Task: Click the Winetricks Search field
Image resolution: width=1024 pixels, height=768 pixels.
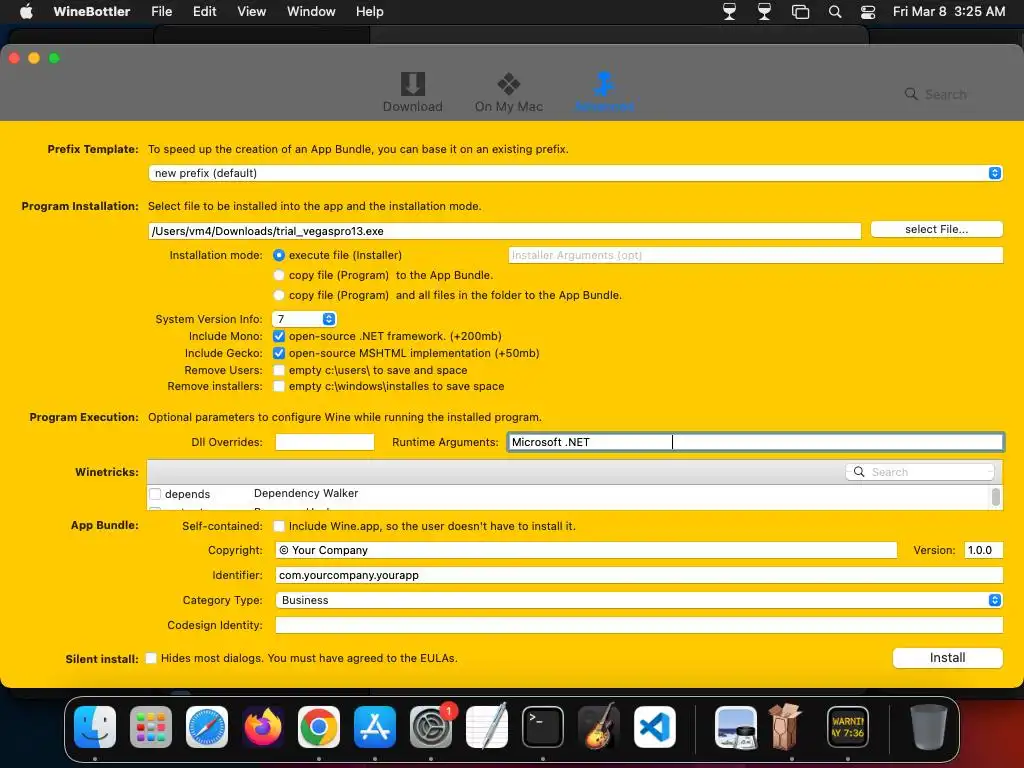Action: point(920,472)
